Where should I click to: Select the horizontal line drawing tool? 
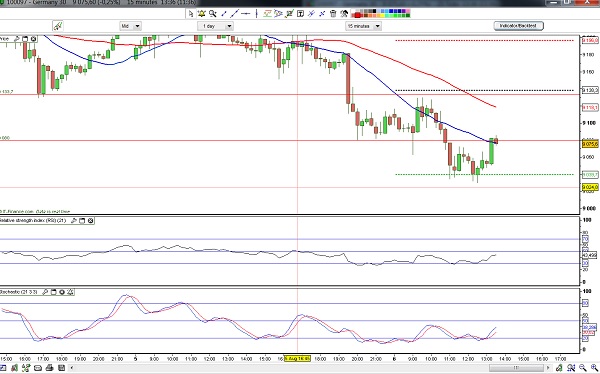(x=246, y=14)
